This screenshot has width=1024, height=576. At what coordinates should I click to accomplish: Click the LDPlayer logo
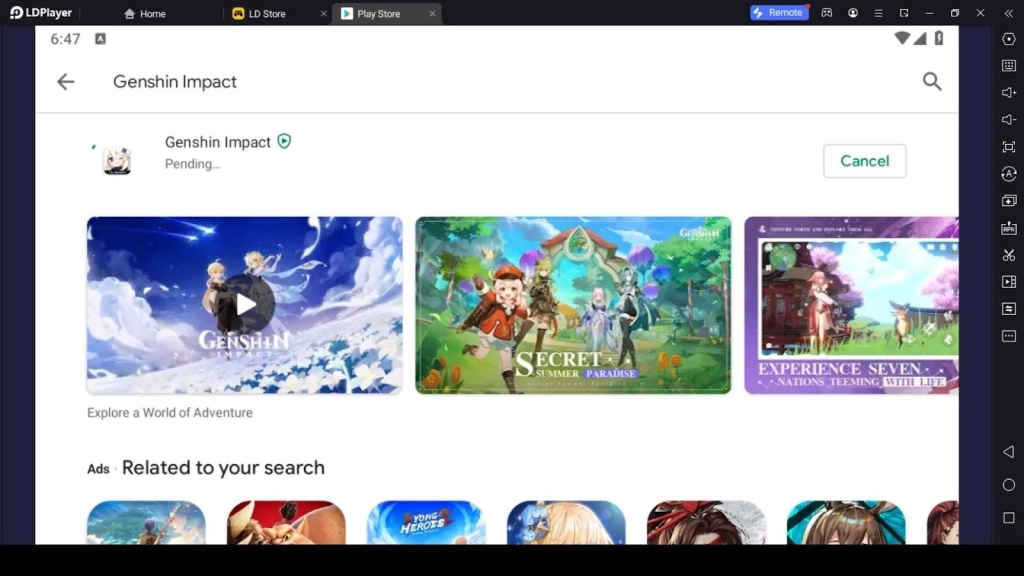pos(41,12)
